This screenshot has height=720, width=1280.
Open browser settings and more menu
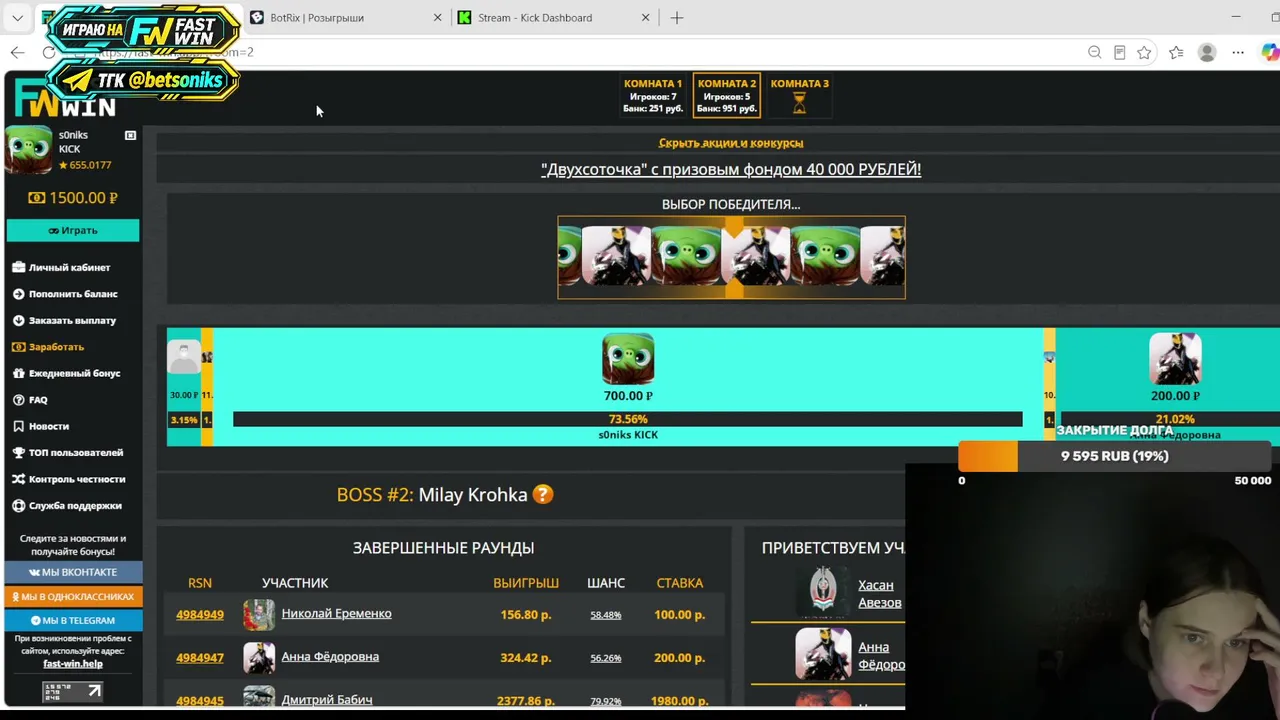1238,52
